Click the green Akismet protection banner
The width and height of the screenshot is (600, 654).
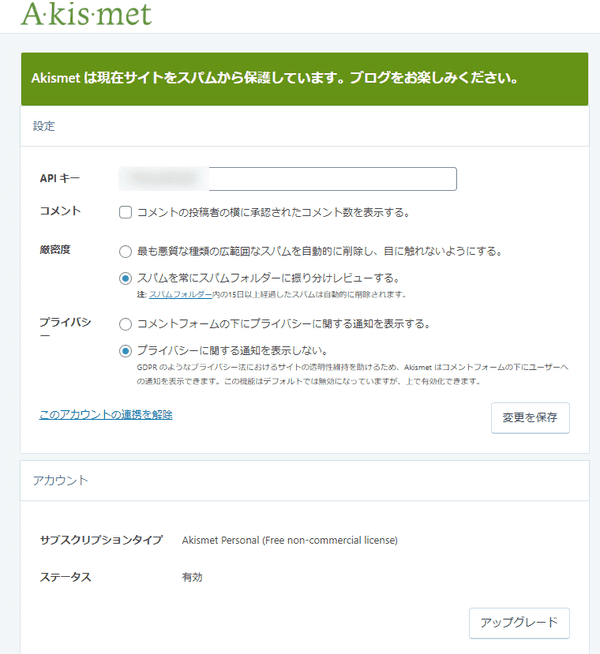point(304,78)
